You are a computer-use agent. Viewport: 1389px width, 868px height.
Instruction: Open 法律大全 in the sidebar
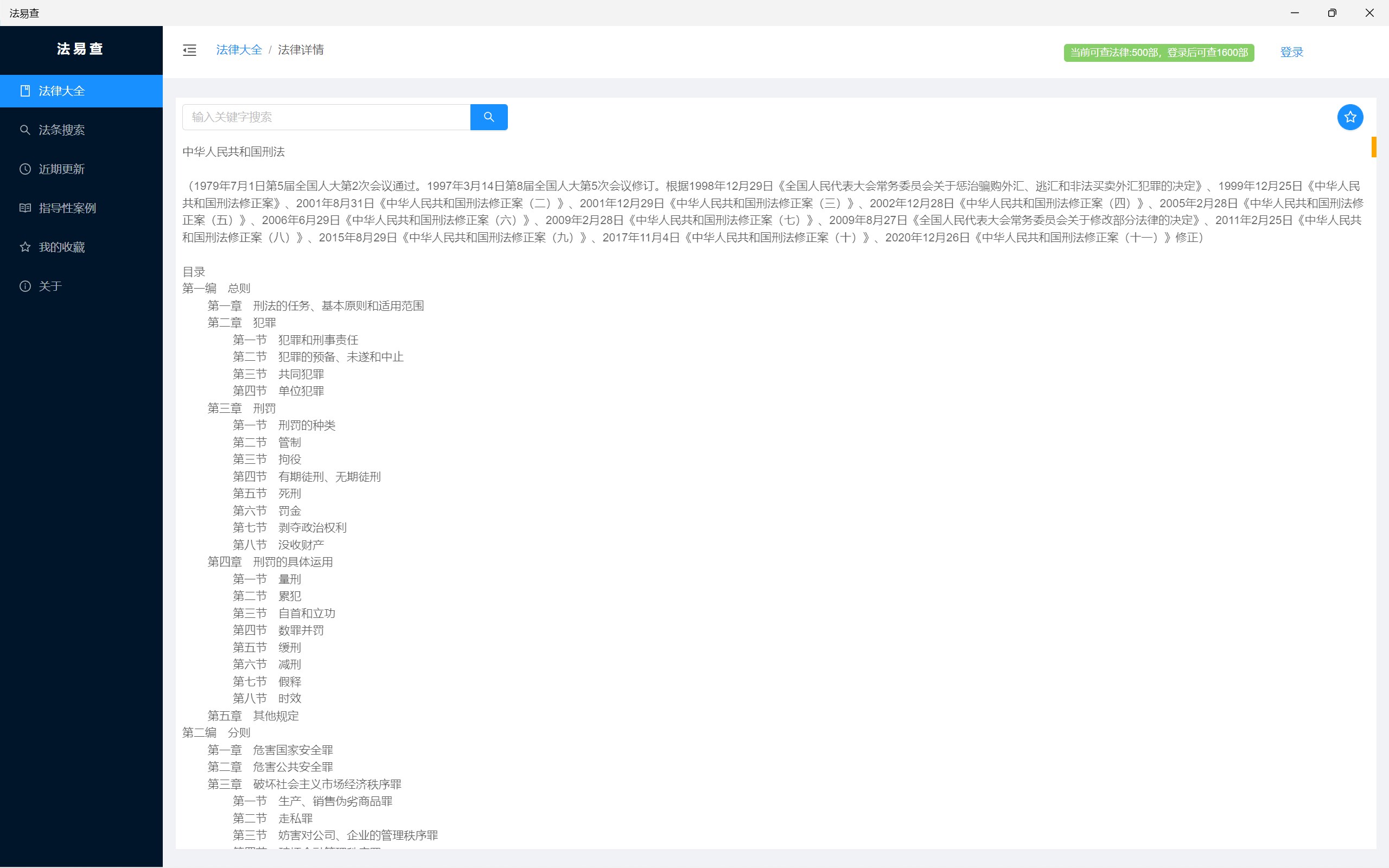61,91
